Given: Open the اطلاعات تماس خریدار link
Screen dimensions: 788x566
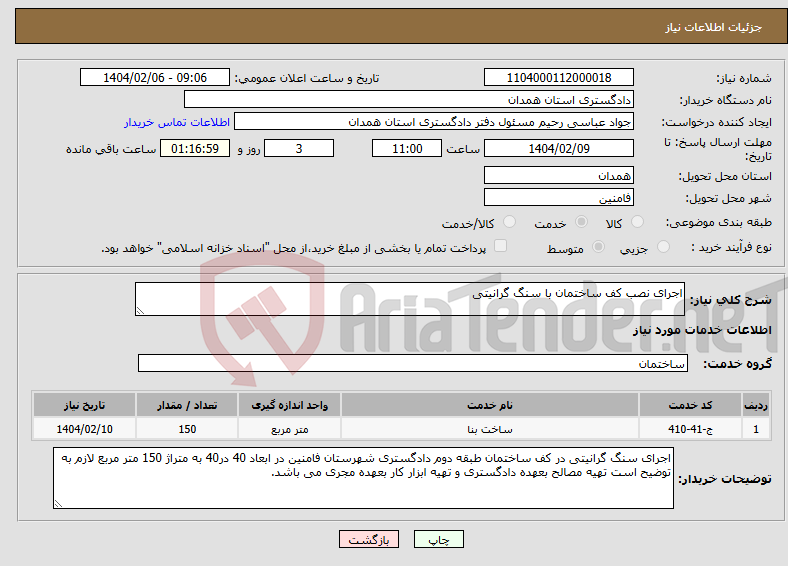Looking at the screenshot, I should [177, 122].
